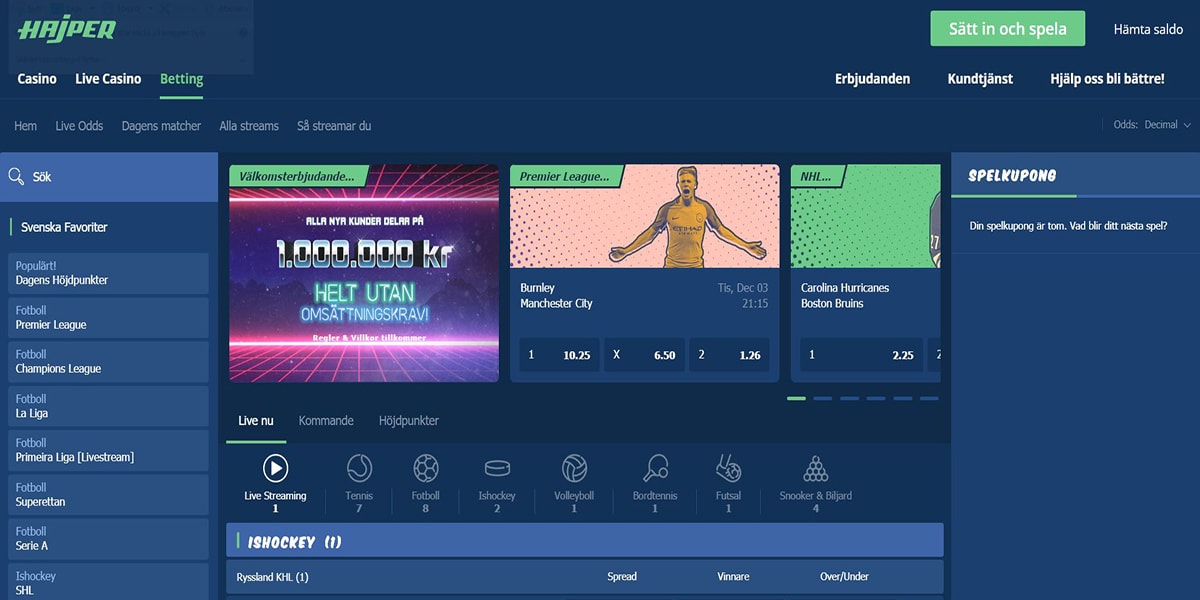Open Alla streams
This screenshot has height=600, width=1200.
(x=249, y=126)
